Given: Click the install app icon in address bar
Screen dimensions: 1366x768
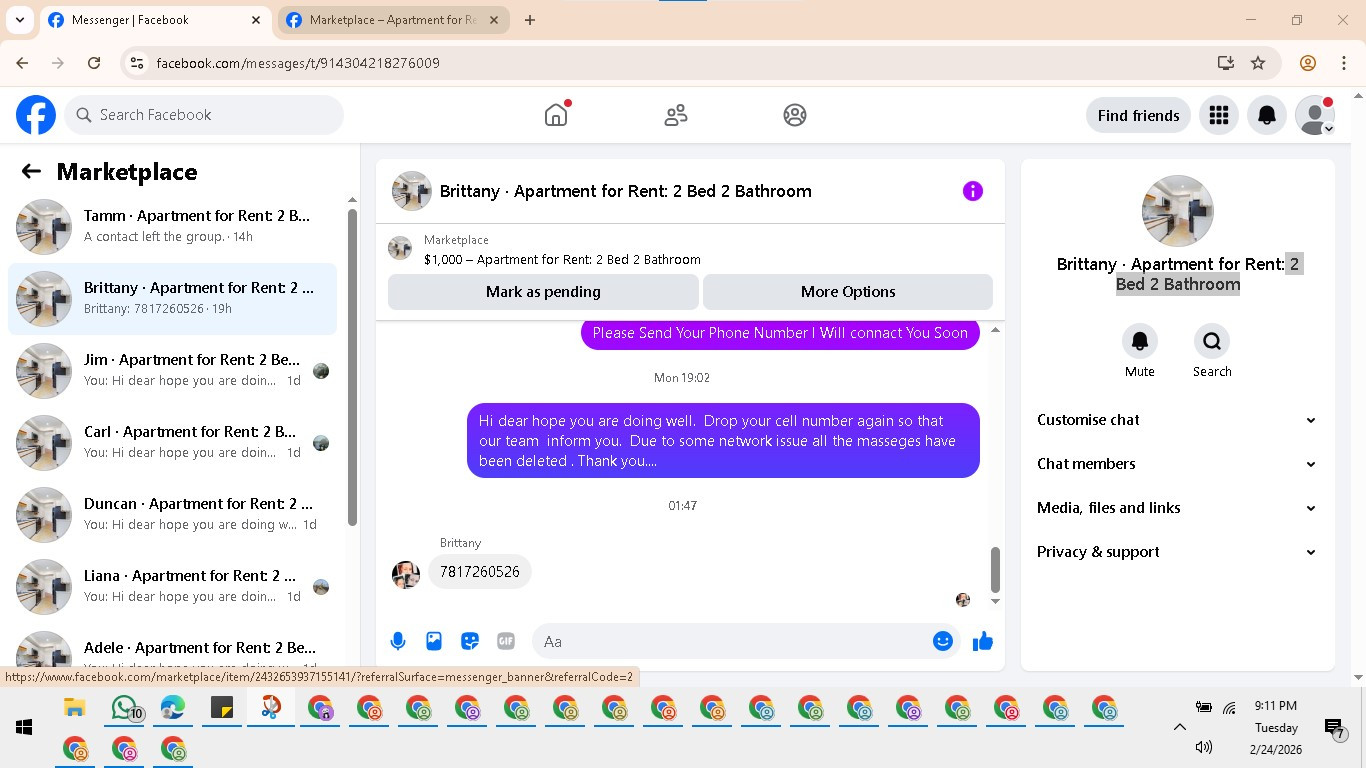Looking at the screenshot, I should click(1226, 63).
